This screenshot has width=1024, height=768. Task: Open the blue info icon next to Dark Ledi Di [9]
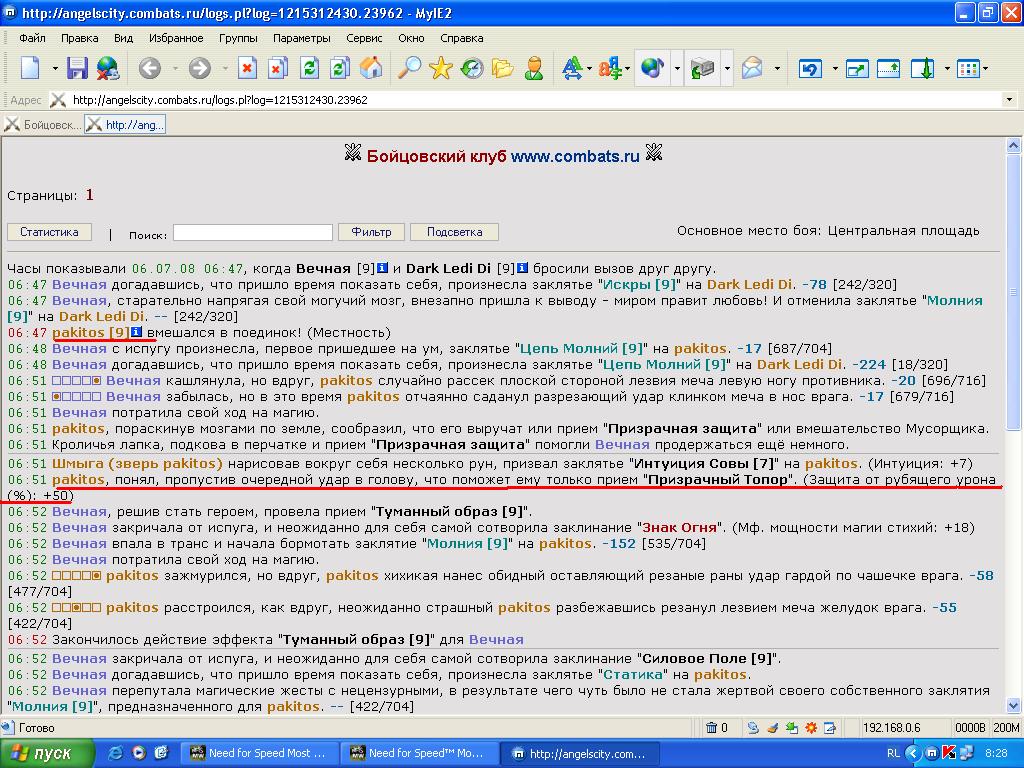tap(522, 268)
